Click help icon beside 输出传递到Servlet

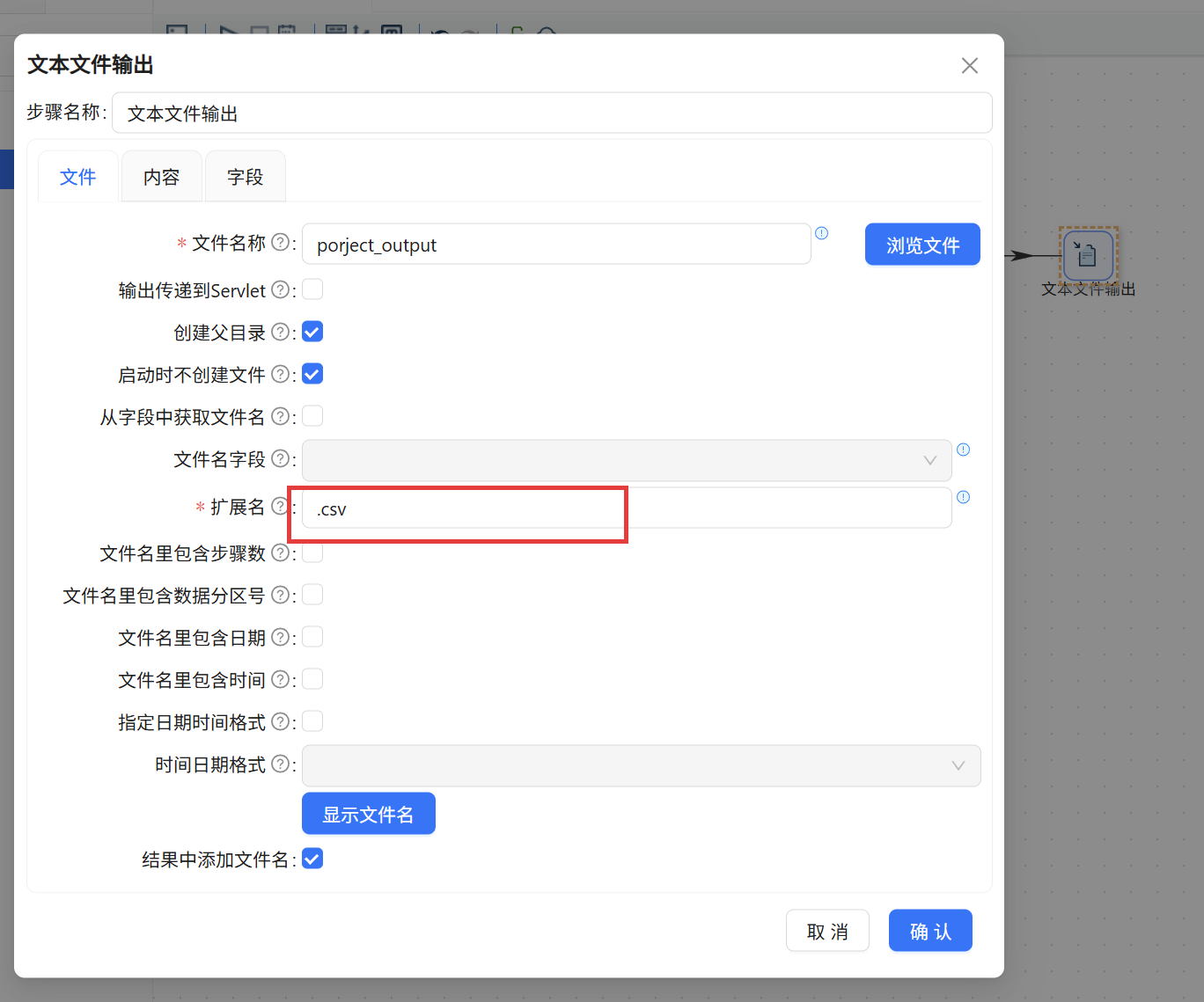point(280,289)
